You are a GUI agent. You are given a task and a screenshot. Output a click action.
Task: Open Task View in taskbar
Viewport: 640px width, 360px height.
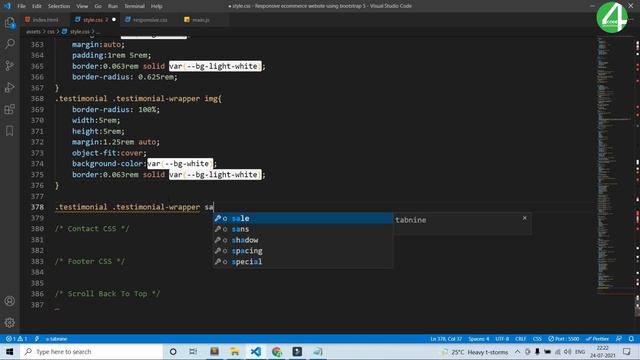[193, 351]
